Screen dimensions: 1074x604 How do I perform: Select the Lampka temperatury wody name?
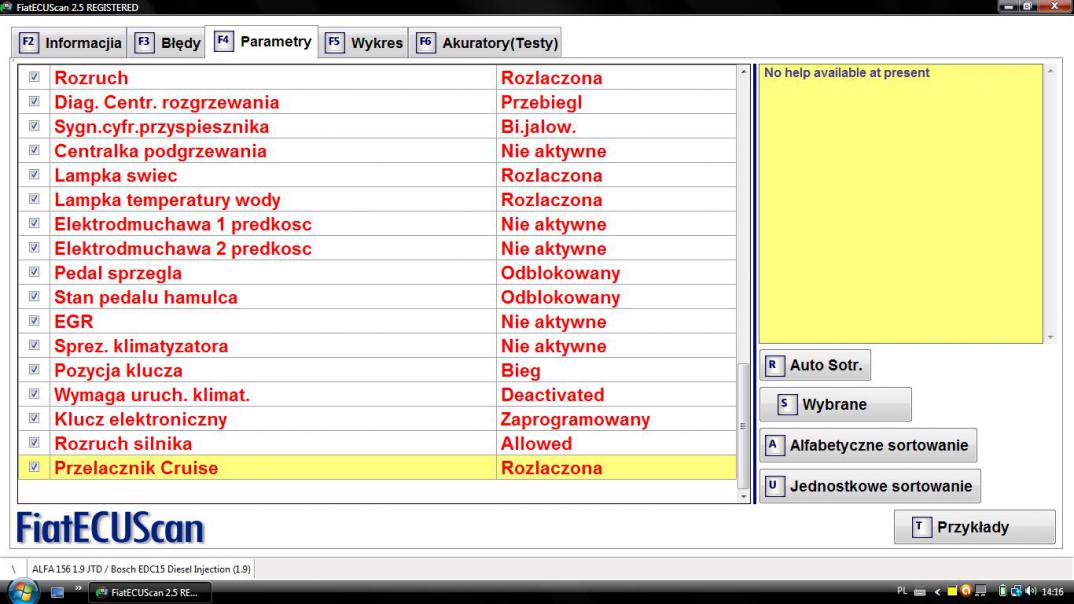coord(167,200)
